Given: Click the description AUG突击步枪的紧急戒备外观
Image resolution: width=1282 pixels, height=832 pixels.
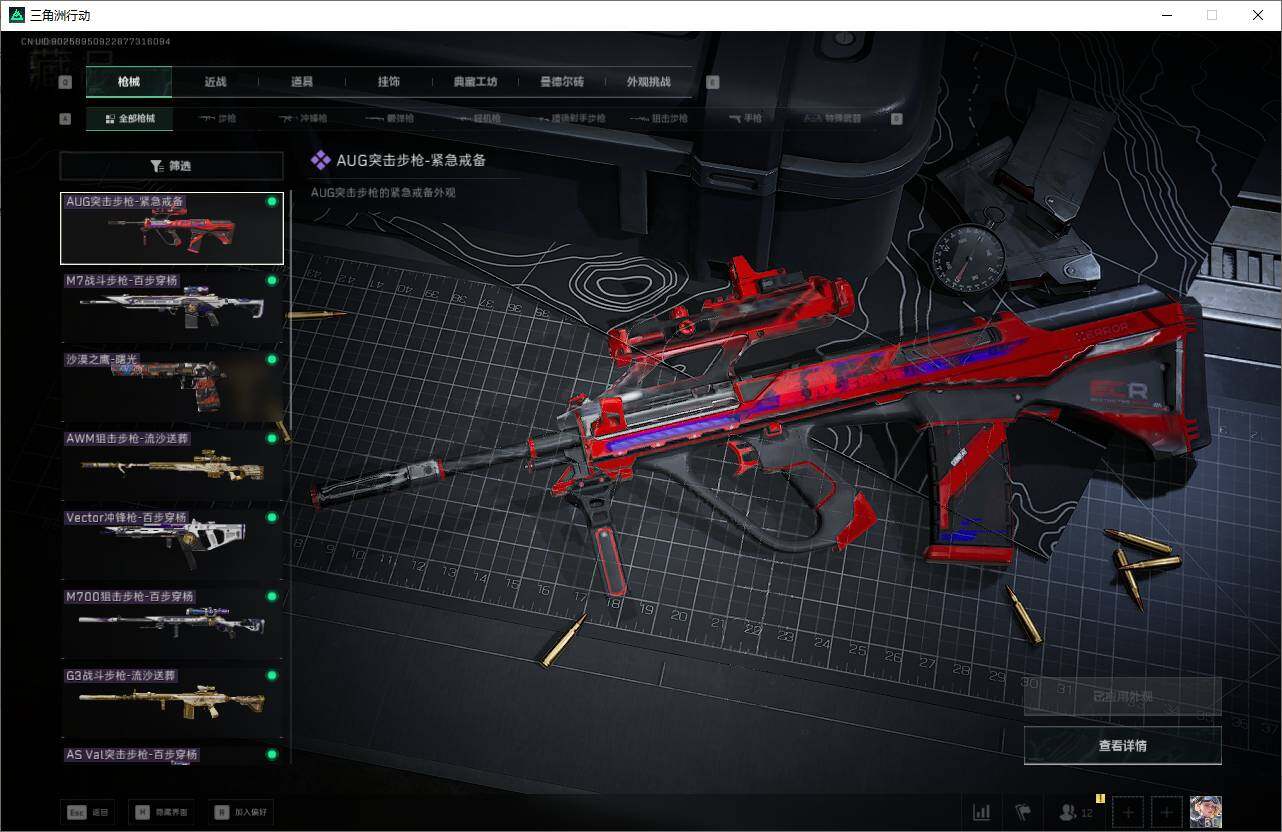Looking at the screenshot, I should point(383,193).
